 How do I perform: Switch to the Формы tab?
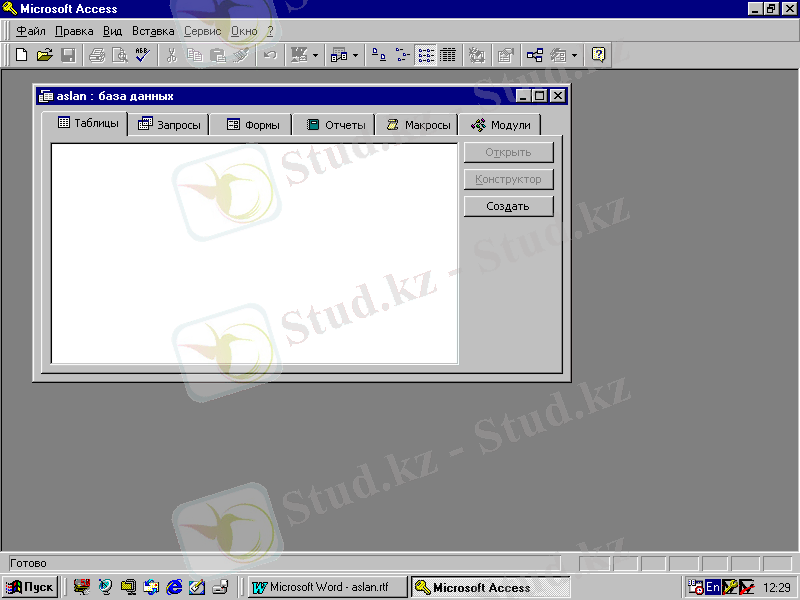pos(253,124)
